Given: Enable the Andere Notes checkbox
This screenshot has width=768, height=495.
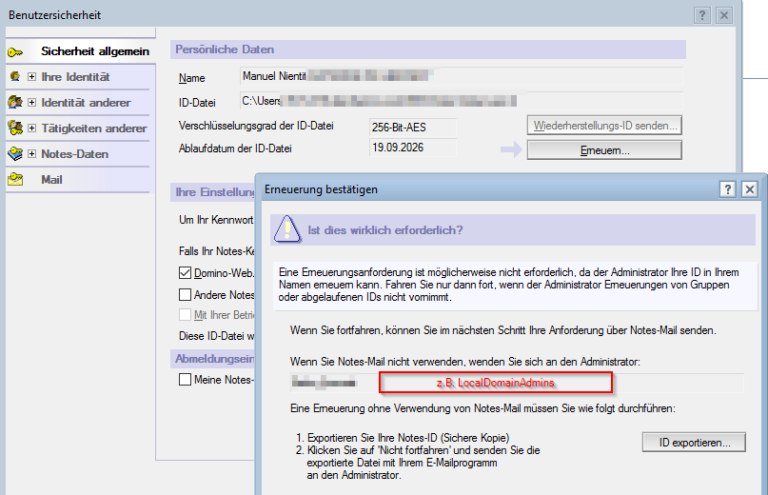Looking at the screenshot, I should tap(185, 294).
